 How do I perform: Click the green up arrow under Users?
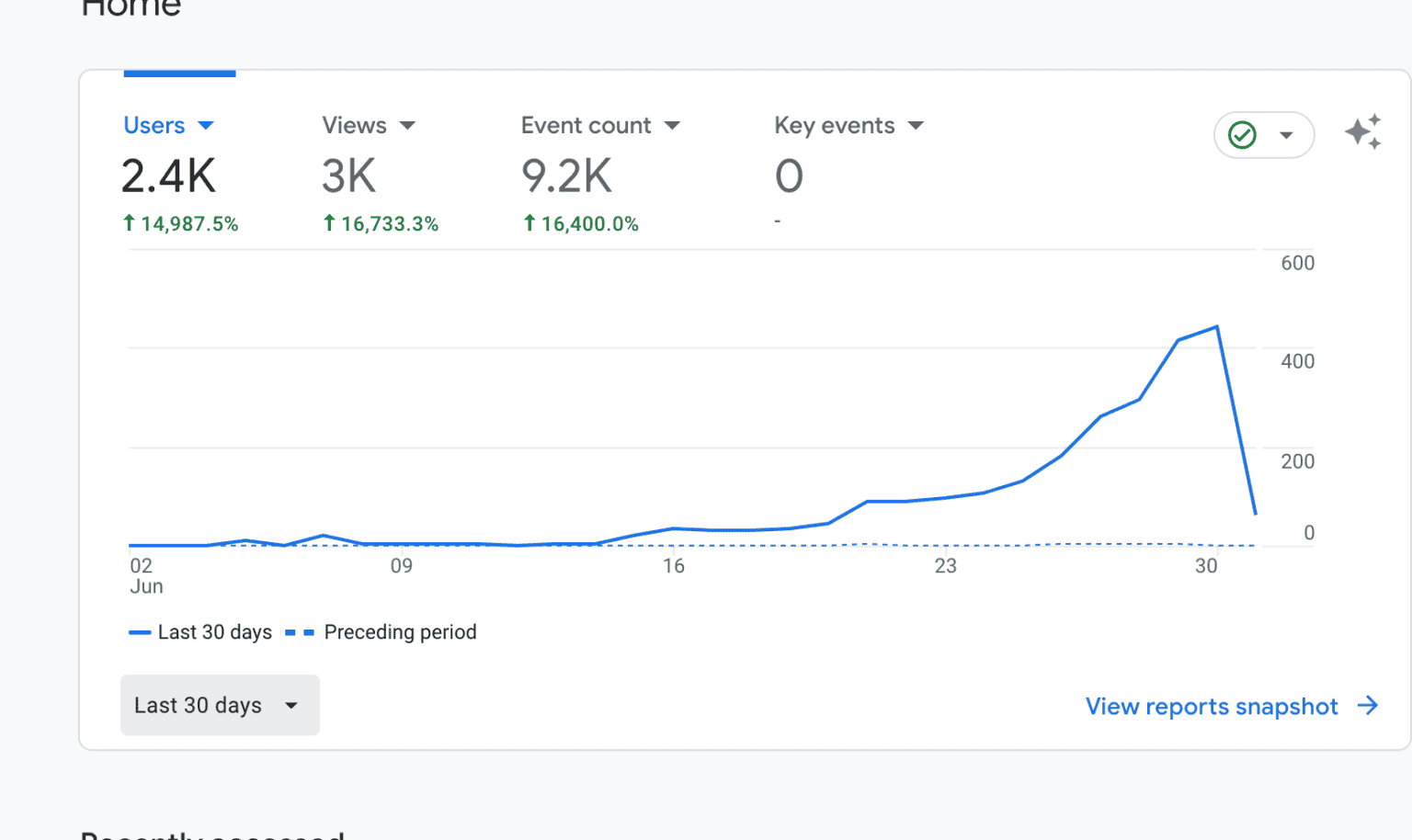point(129,222)
